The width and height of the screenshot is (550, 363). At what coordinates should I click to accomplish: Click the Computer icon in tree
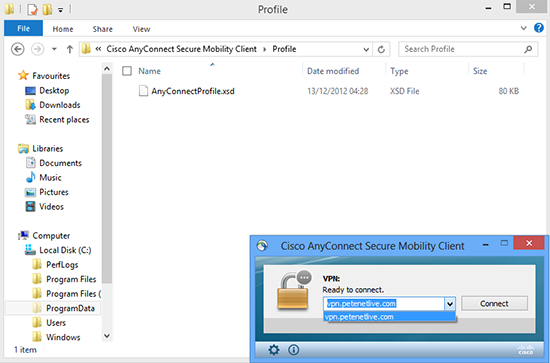click(24, 235)
